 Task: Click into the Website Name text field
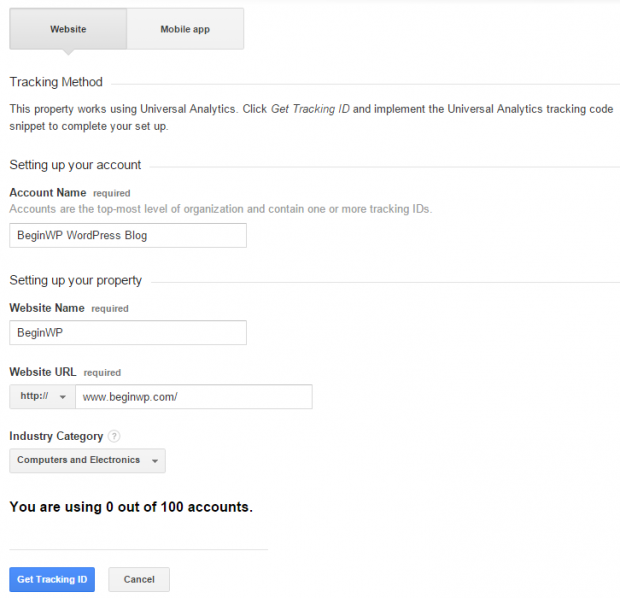point(127,332)
